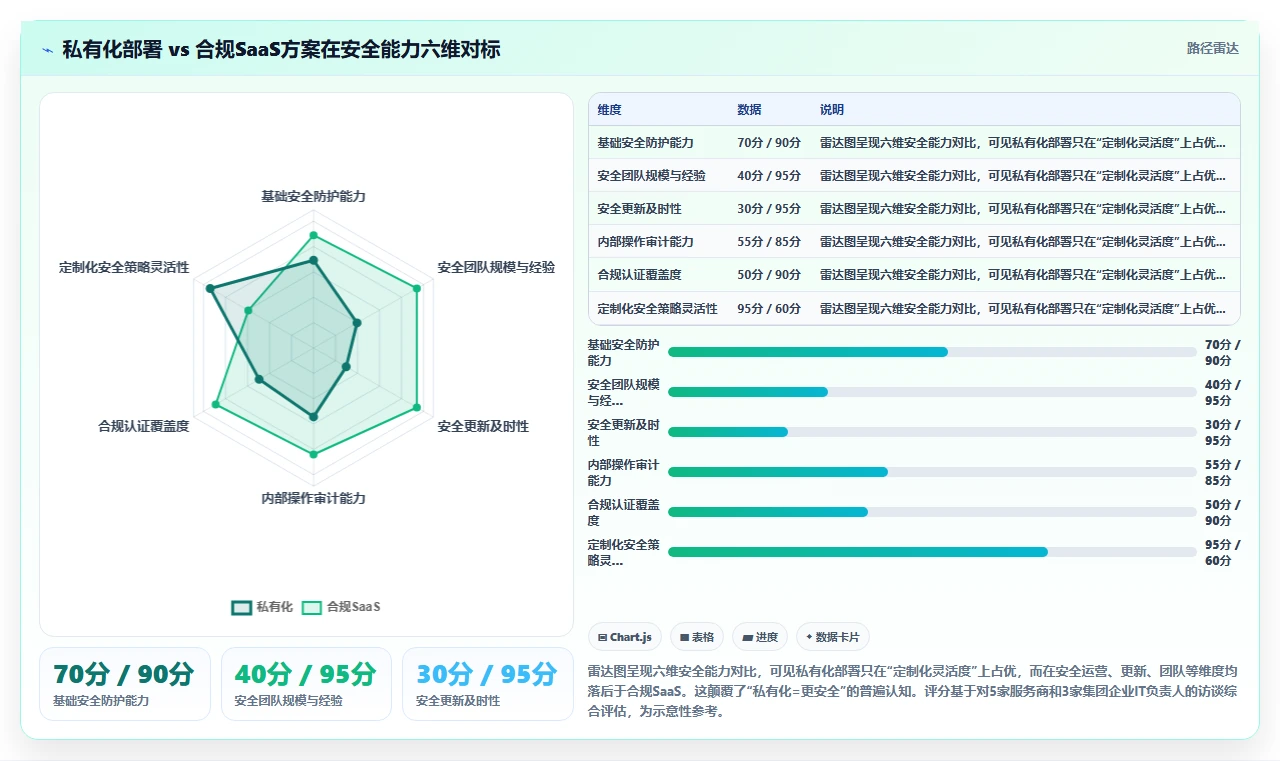Click the 维度 column header
Image resolution: width=1280 pixels, height=761 pixels.
coord(610,109)
